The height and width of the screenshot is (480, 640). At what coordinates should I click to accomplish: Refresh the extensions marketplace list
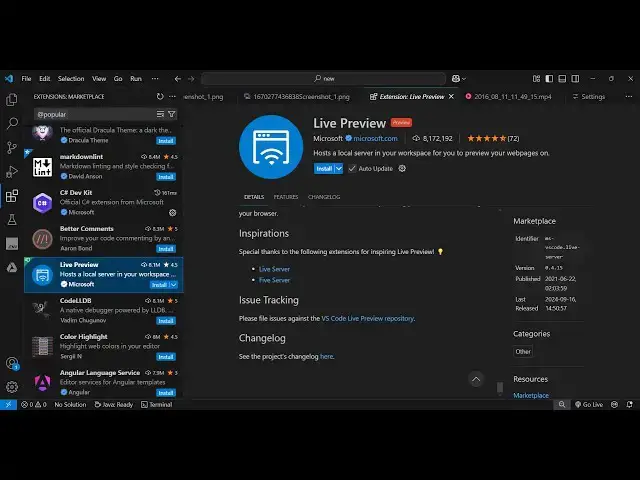[160, 96]
